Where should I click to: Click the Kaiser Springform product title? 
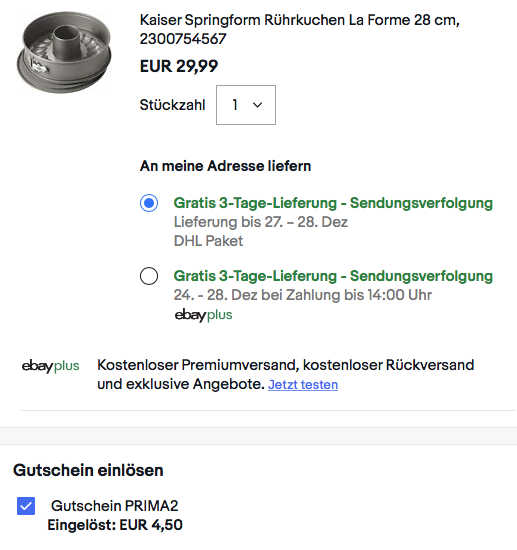pos(300,29)
